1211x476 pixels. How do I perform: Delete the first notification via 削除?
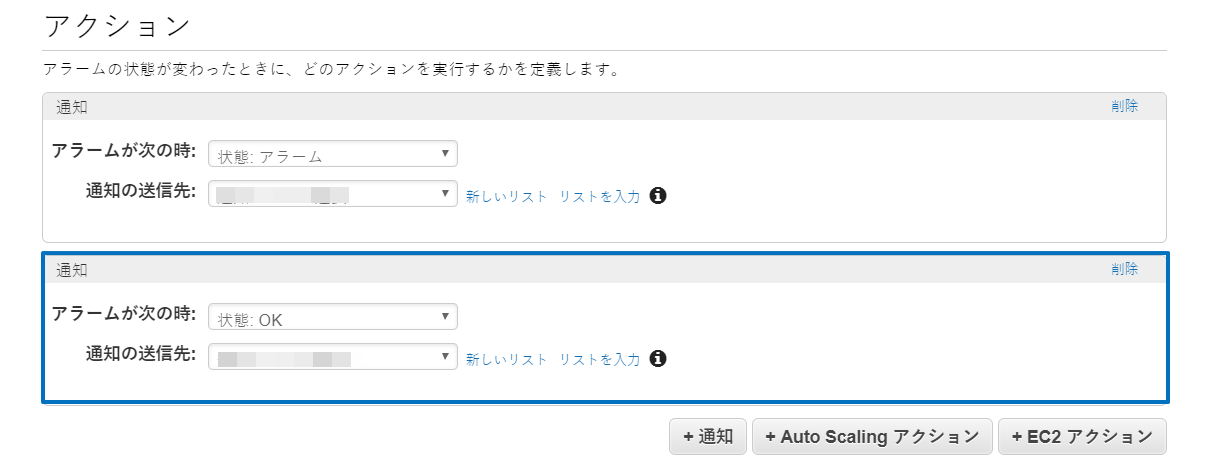[x=1124, y=106]
